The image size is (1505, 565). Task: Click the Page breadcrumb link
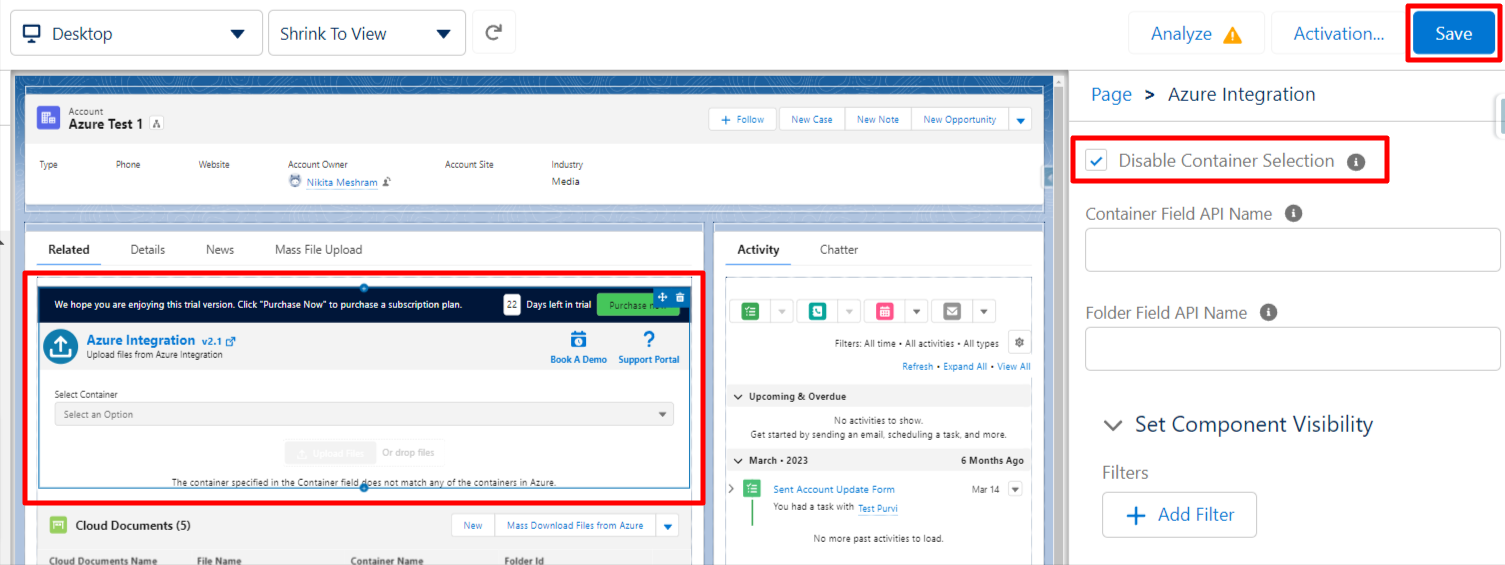click(x=1111, y=94)
